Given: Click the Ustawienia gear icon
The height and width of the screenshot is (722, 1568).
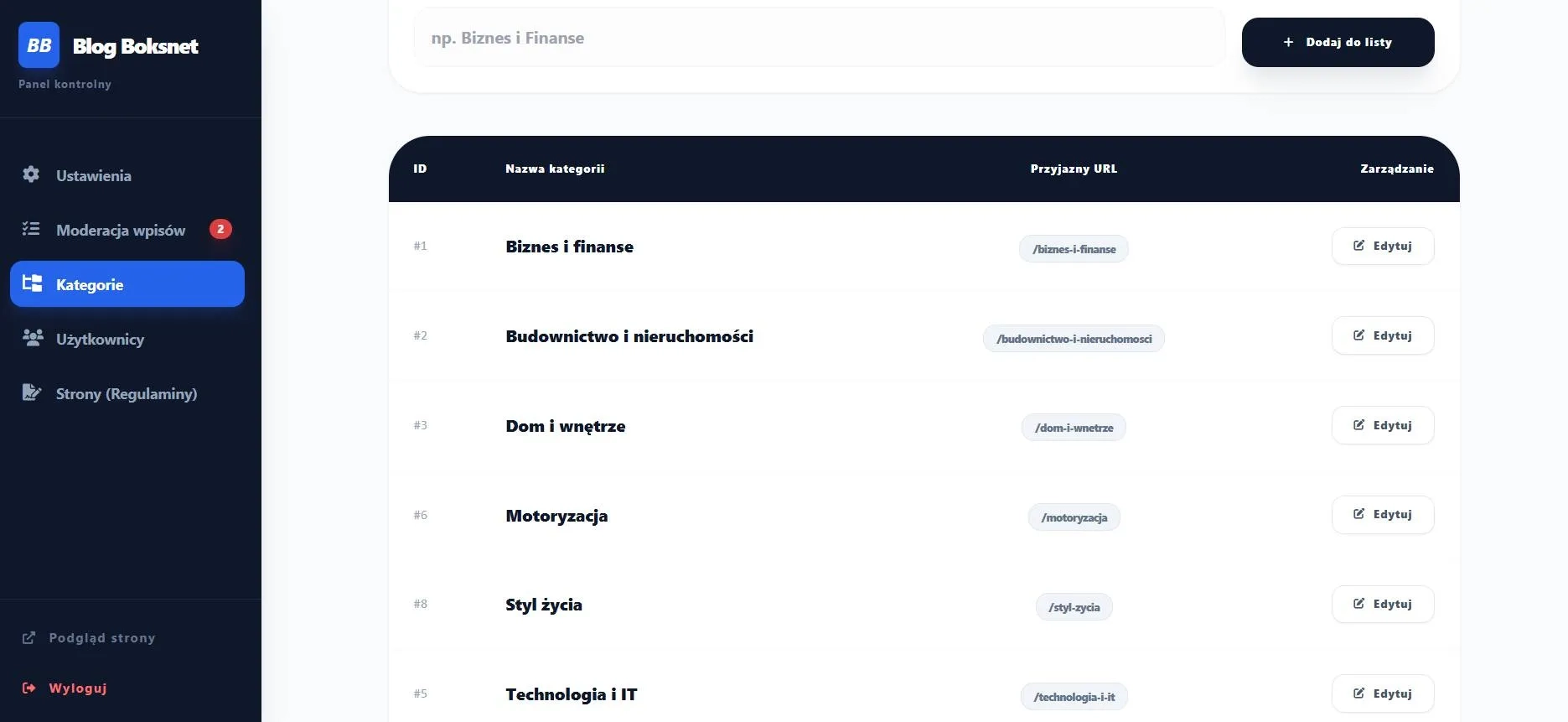Looking at the screenshot, I should point(31,174).
